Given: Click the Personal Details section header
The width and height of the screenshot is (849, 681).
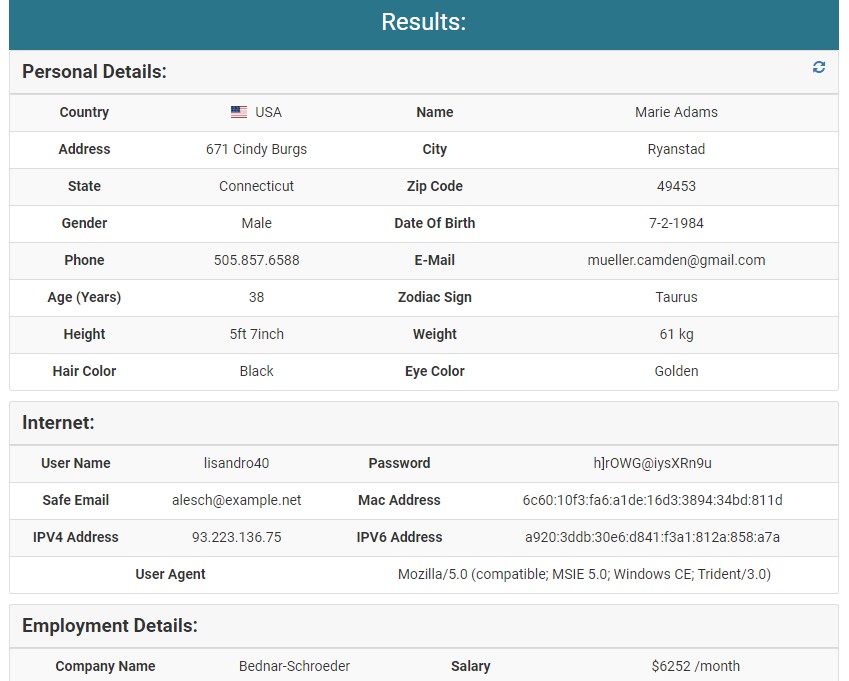Looking at the screenshot, I should 92,72.
